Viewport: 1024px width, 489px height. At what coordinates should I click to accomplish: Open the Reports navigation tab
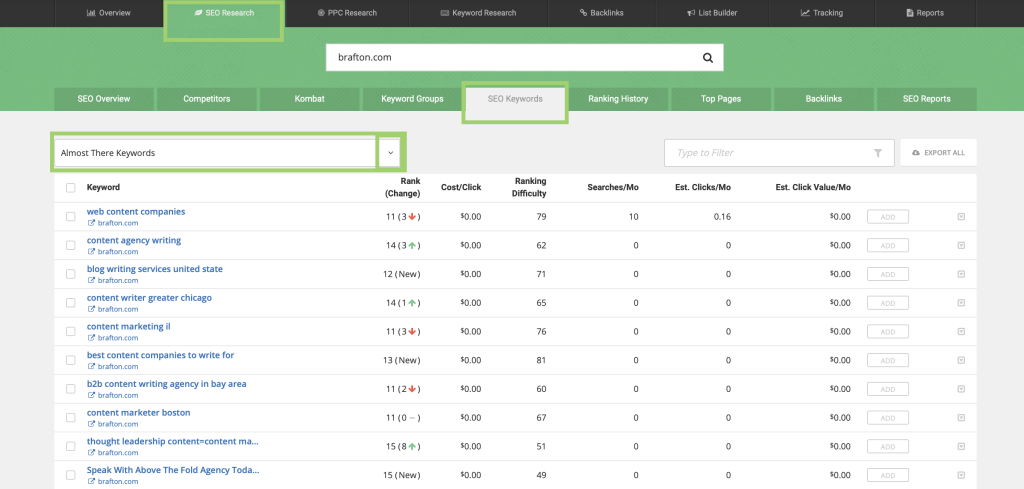click(x=925, y=13)
